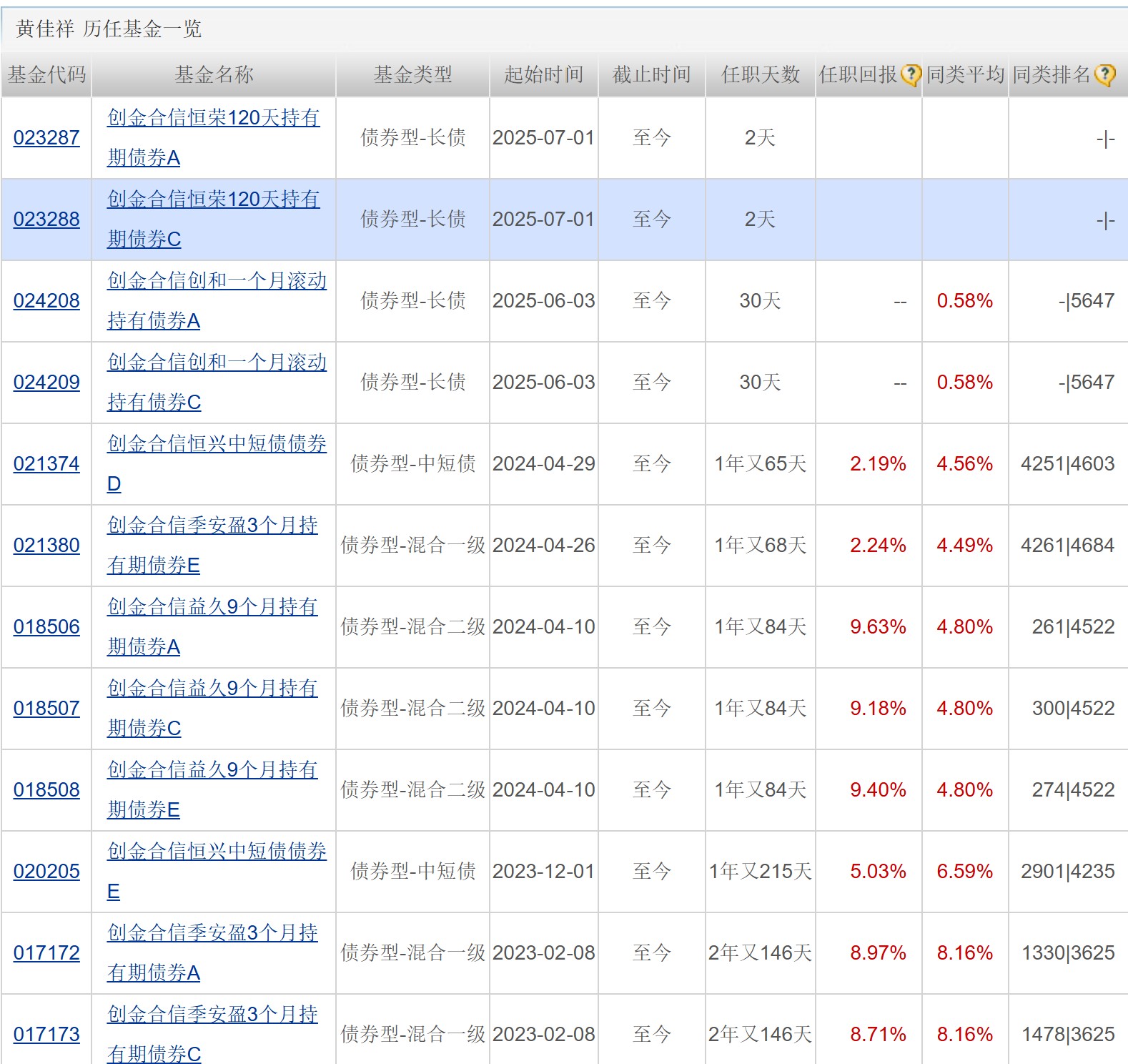Image resolution: width=1128 pixels, height=1064 pixels.
Task: Select ranking cell 1478|3625
Action: coord(1068,1034)
